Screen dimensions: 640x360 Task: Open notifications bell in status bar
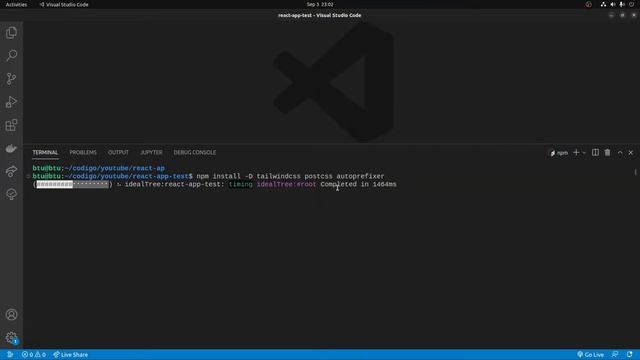[629, 355]
